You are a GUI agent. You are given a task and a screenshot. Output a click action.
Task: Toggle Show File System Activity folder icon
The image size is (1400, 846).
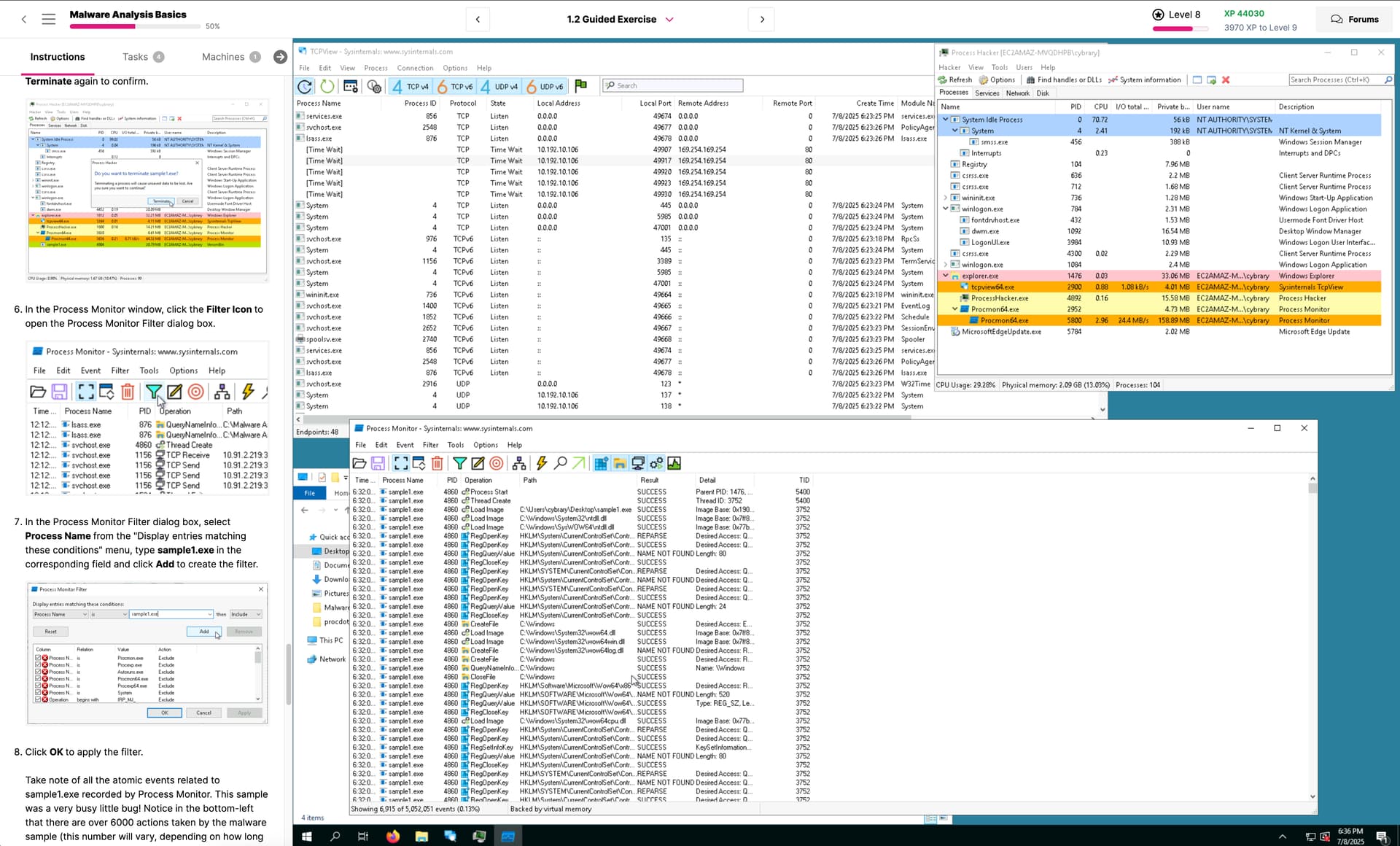tap(619, 463)
